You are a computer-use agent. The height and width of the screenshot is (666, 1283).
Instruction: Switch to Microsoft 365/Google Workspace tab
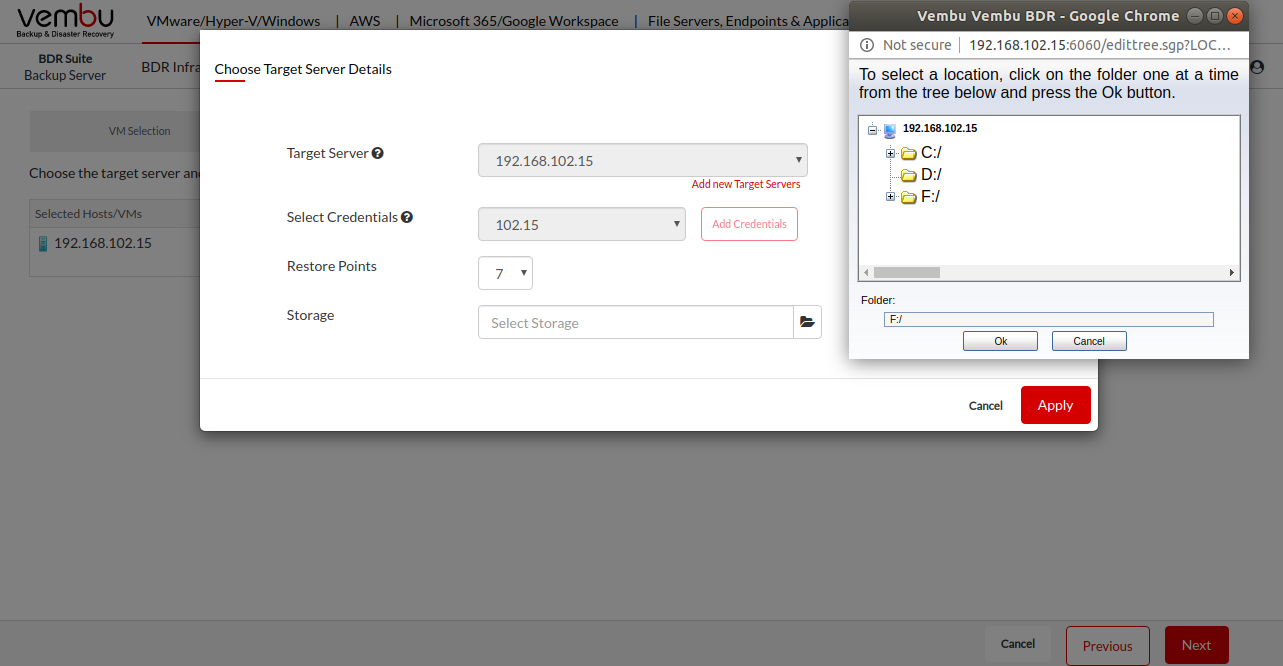coord(513,21)
